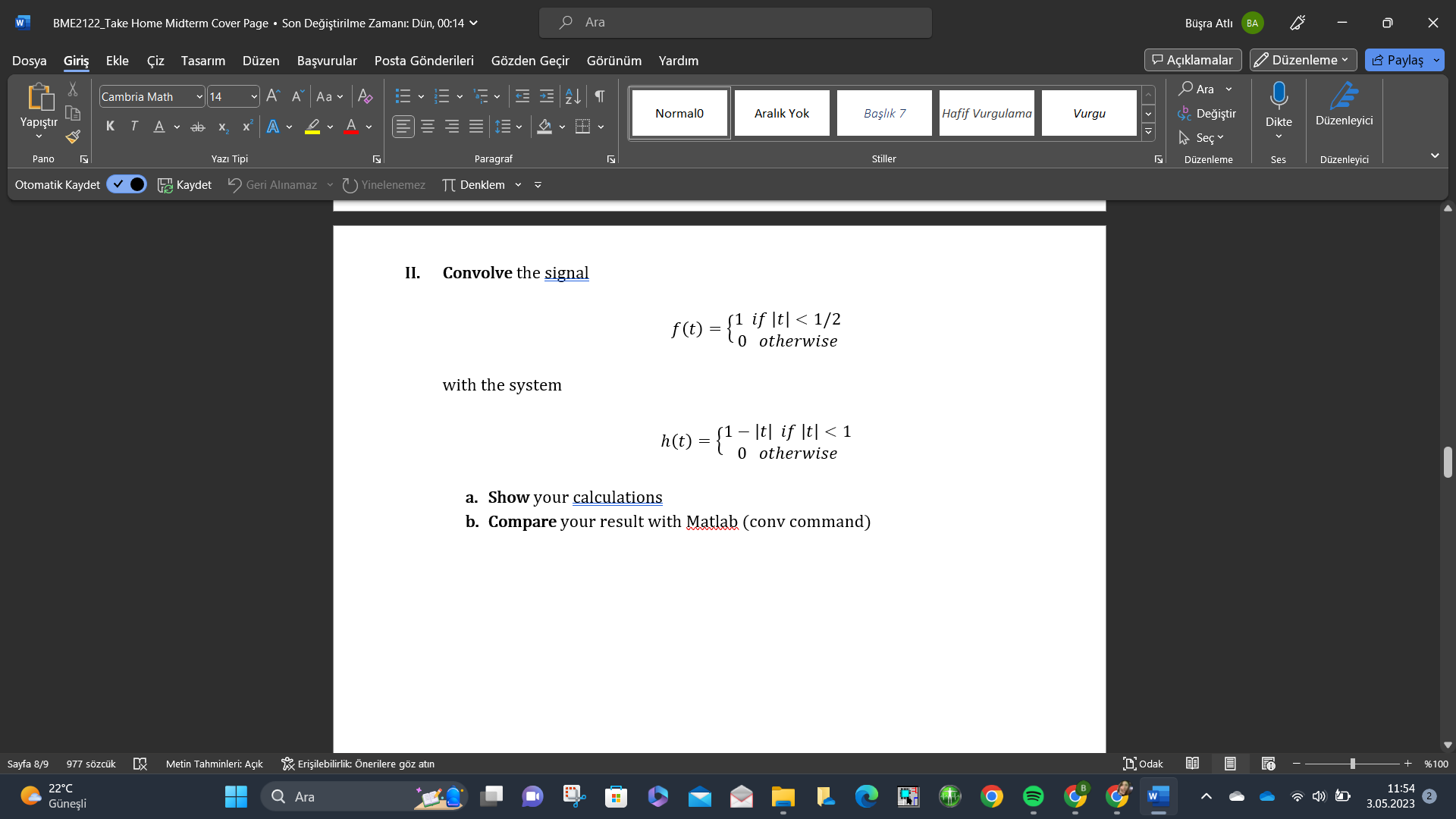Show paragraph marks with ¶ icon
This screenshot has height=819, width=1456.
(599, 96)
